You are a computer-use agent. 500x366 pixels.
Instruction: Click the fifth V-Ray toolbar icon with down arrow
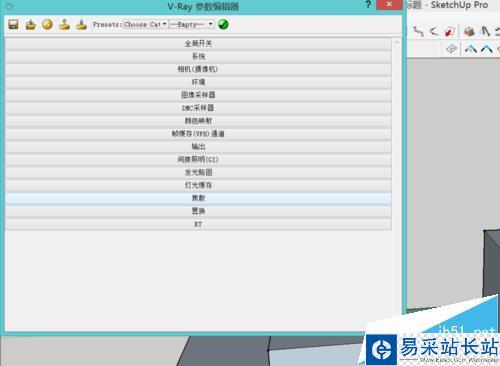81,25
